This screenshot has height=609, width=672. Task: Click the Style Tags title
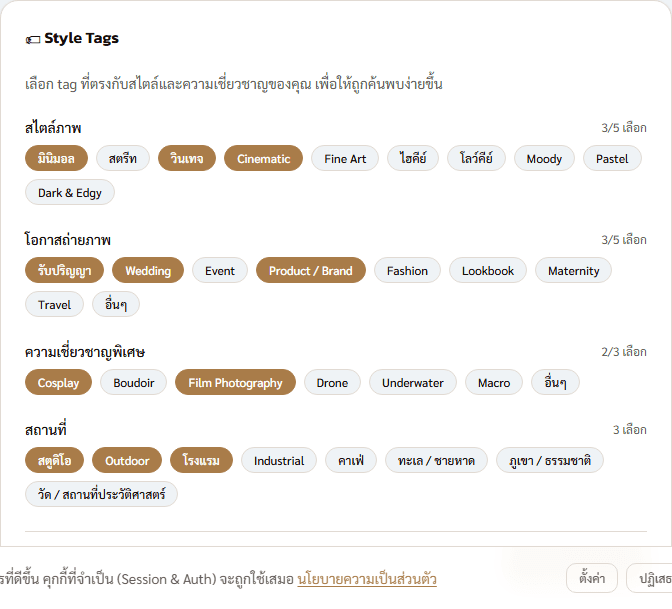coord(81,38)
